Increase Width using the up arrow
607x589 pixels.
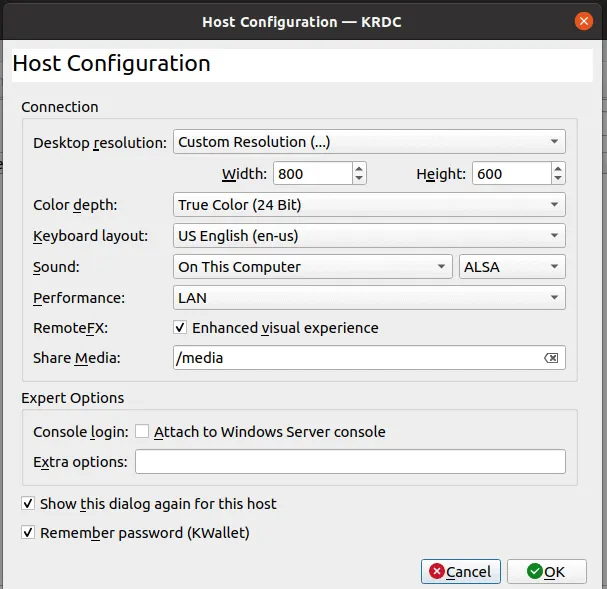coord(359,168)
